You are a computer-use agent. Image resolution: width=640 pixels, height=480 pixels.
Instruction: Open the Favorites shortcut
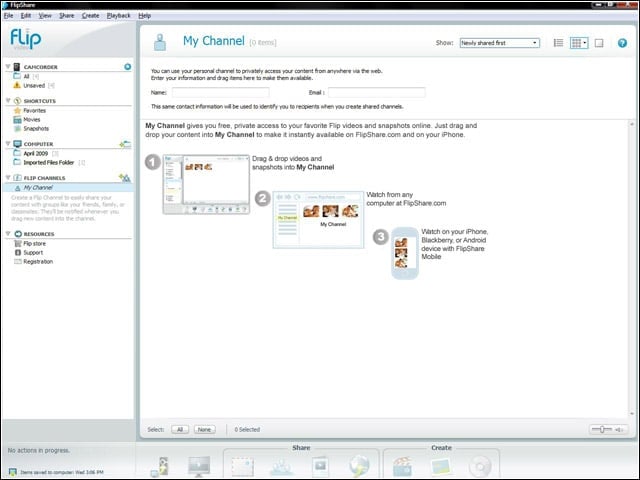tap(30, 110)
